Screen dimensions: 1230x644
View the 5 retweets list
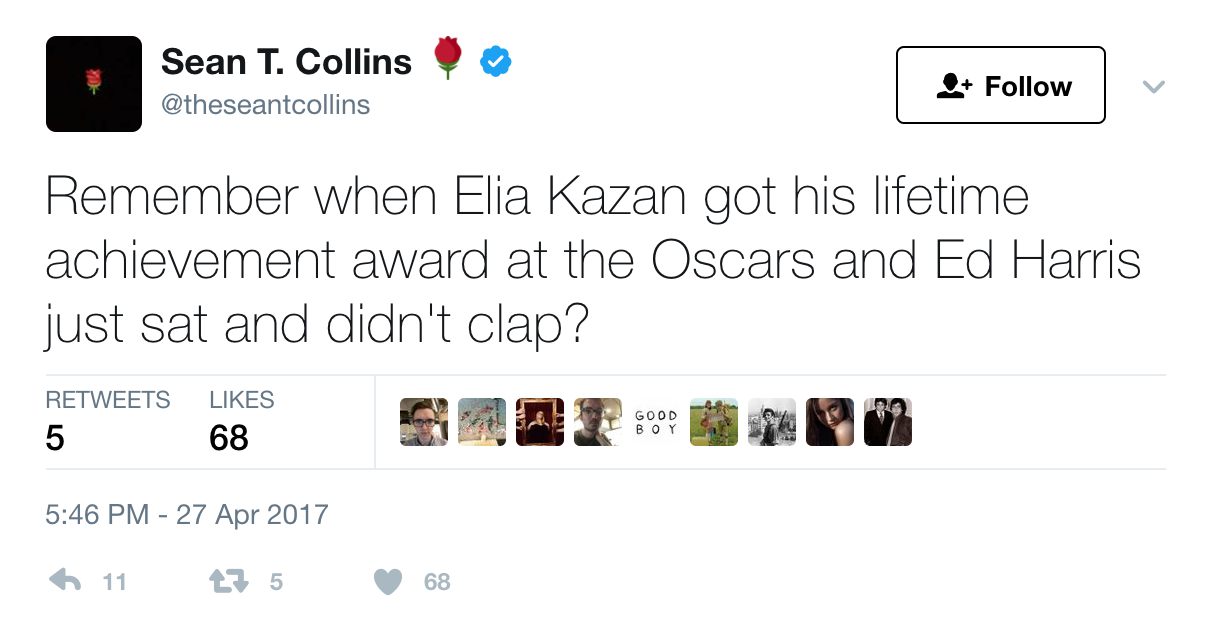pos(108,420)
